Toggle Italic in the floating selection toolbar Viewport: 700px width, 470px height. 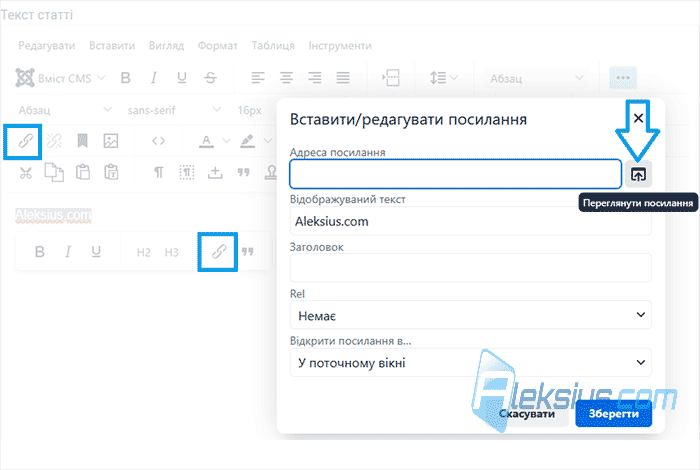[68, 252]
